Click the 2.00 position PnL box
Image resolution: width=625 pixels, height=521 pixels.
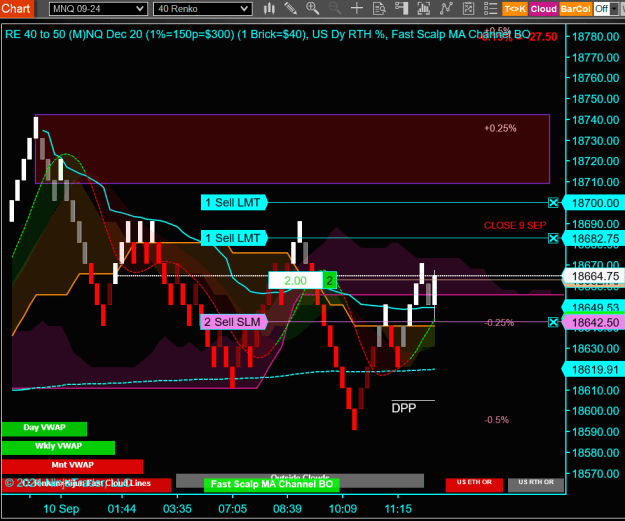[x=295, y=281]
